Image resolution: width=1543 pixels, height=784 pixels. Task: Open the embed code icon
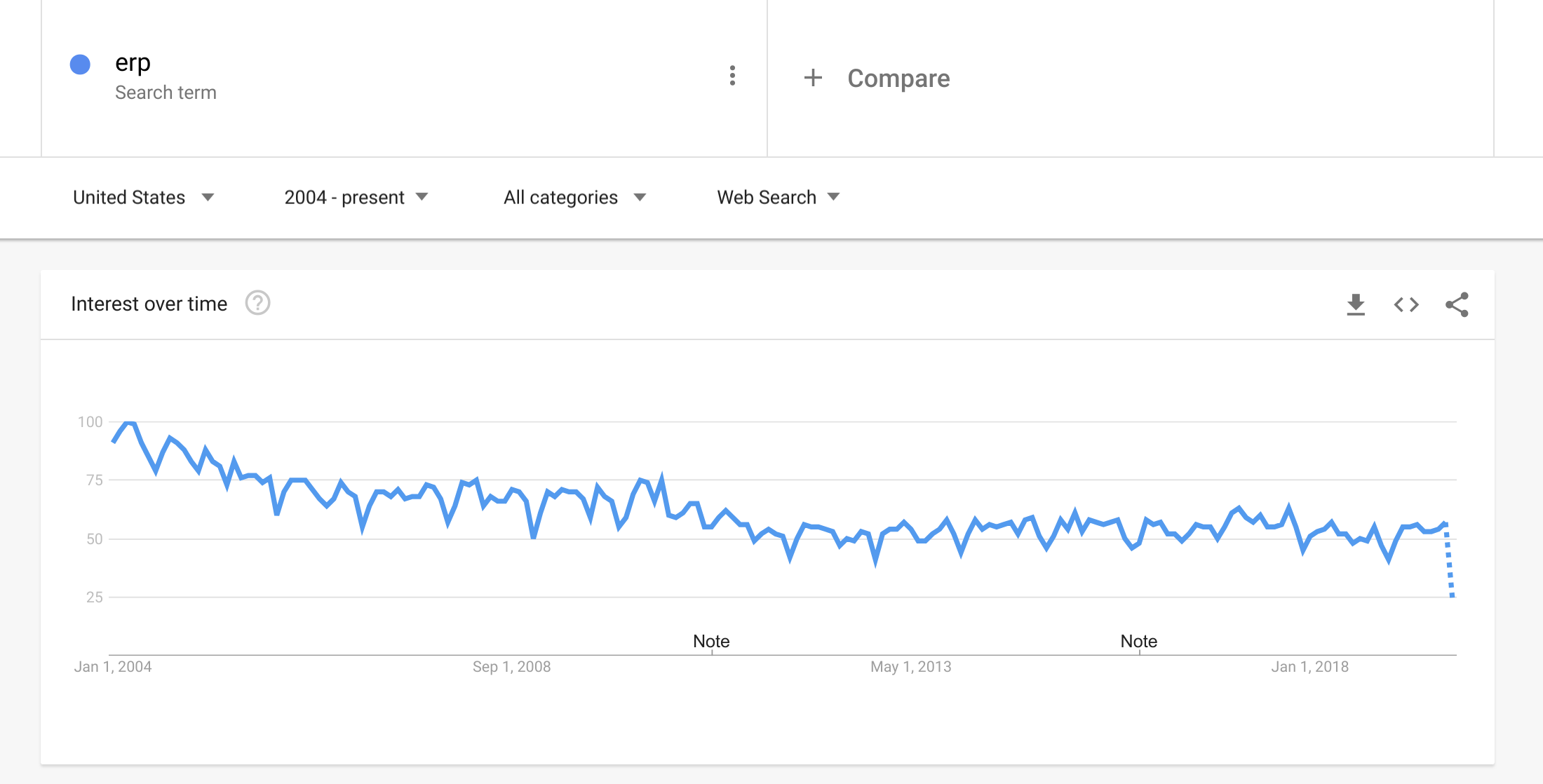click(1406, 304)
